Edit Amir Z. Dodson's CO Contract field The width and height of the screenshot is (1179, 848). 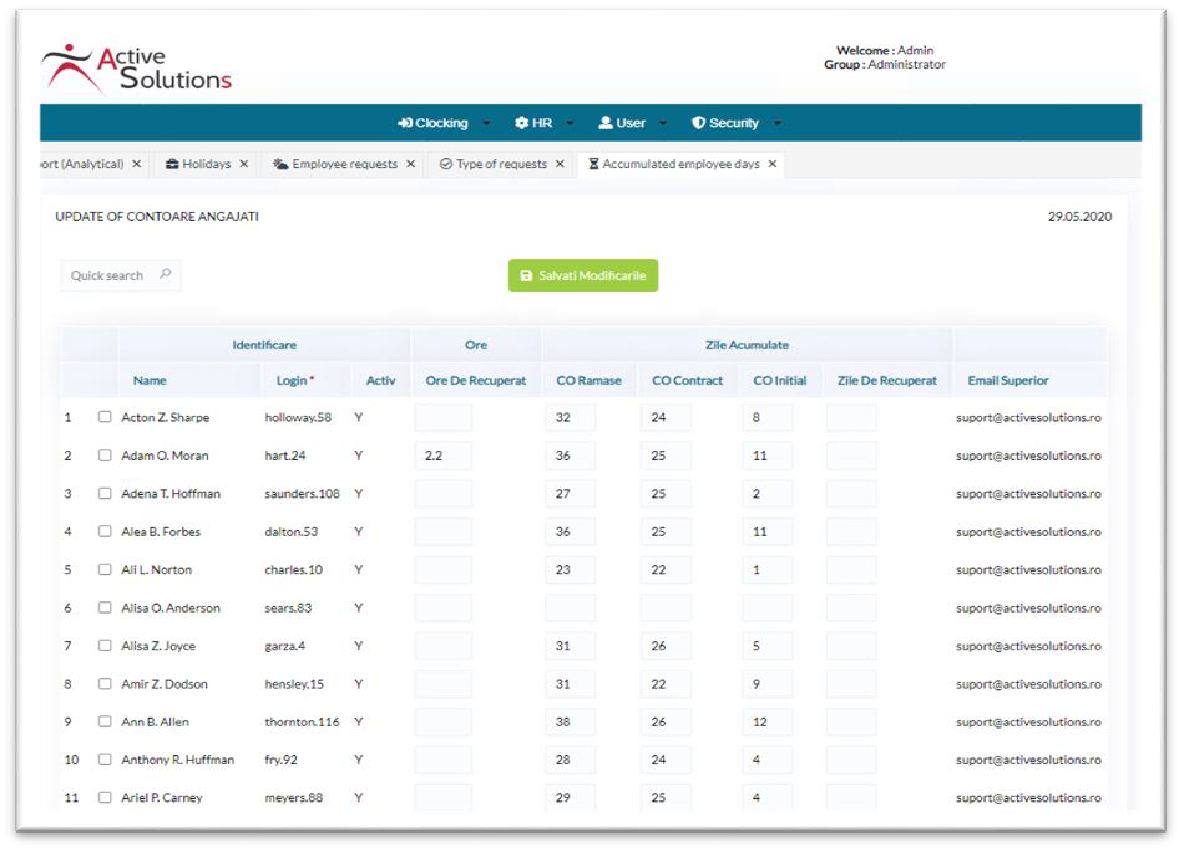coord(665,683)
